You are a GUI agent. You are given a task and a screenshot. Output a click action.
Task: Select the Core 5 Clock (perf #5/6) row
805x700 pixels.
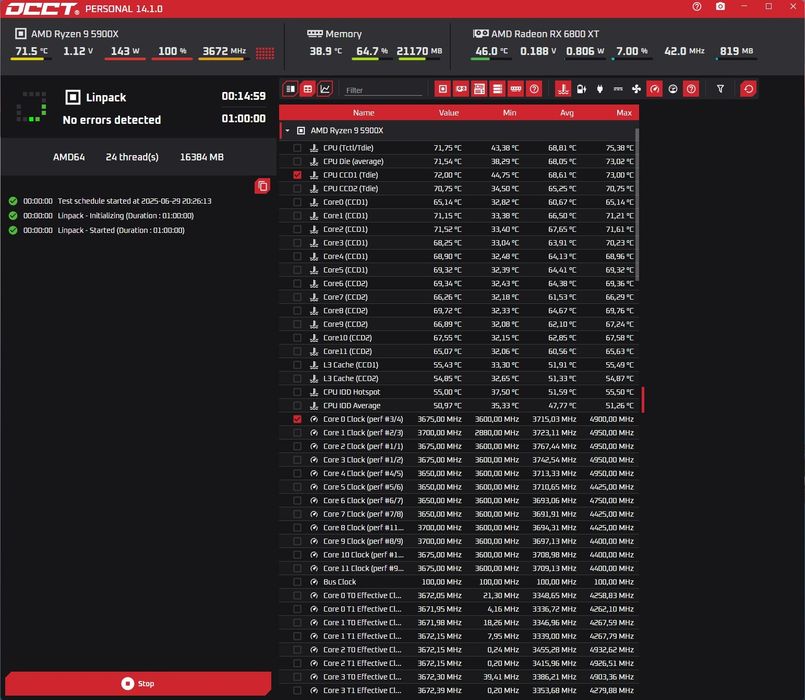tap(458, 487)
